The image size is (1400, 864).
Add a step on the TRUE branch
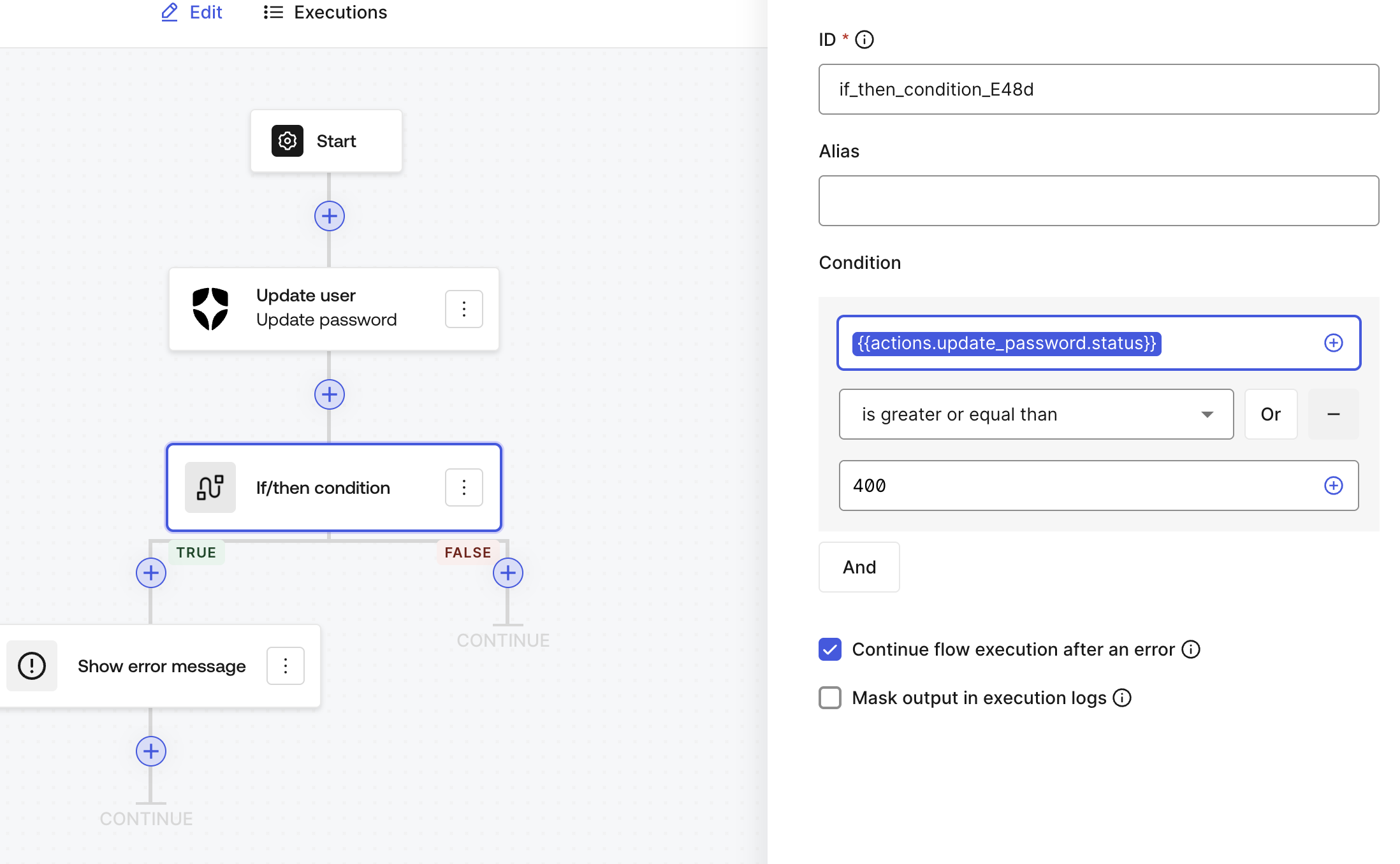coord(151,573)
